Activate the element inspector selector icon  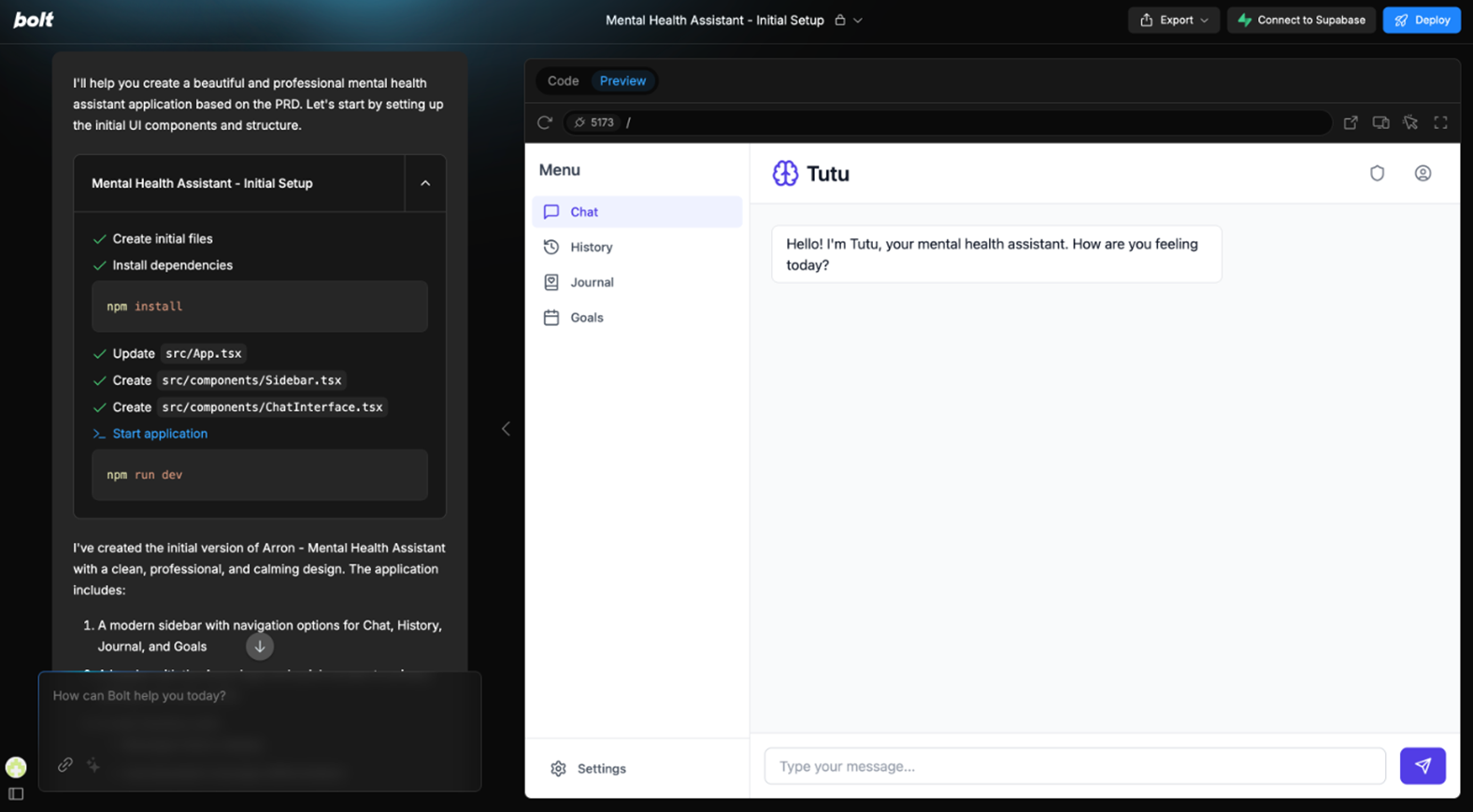point(1410,122)
